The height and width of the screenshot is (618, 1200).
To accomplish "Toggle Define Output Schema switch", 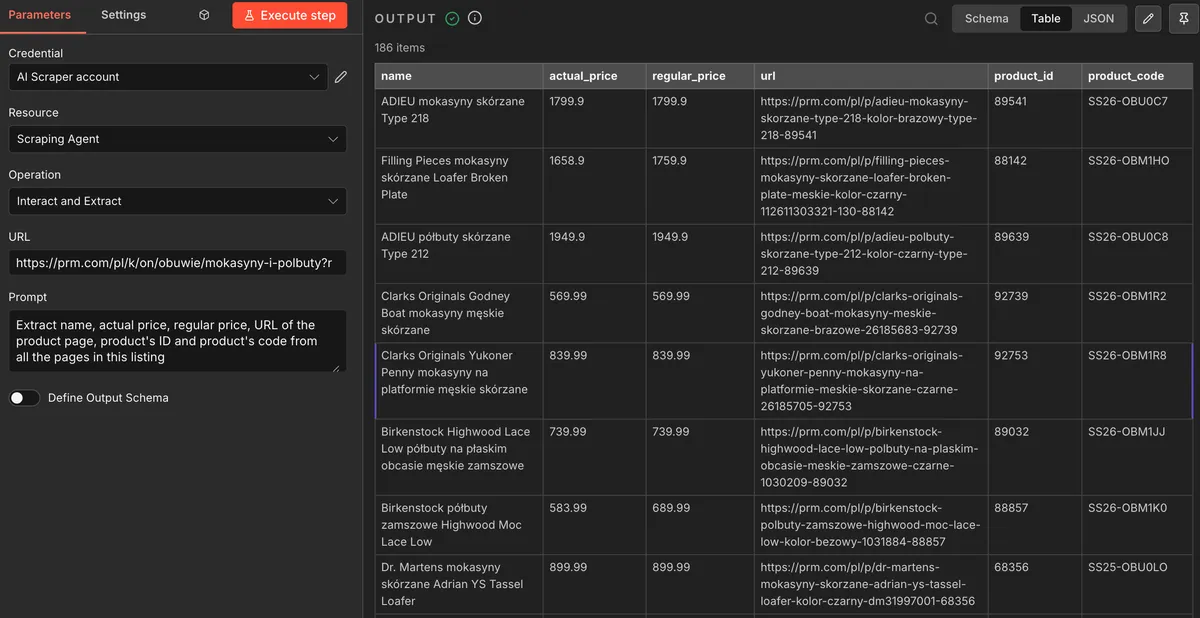I will click(24, 398).
